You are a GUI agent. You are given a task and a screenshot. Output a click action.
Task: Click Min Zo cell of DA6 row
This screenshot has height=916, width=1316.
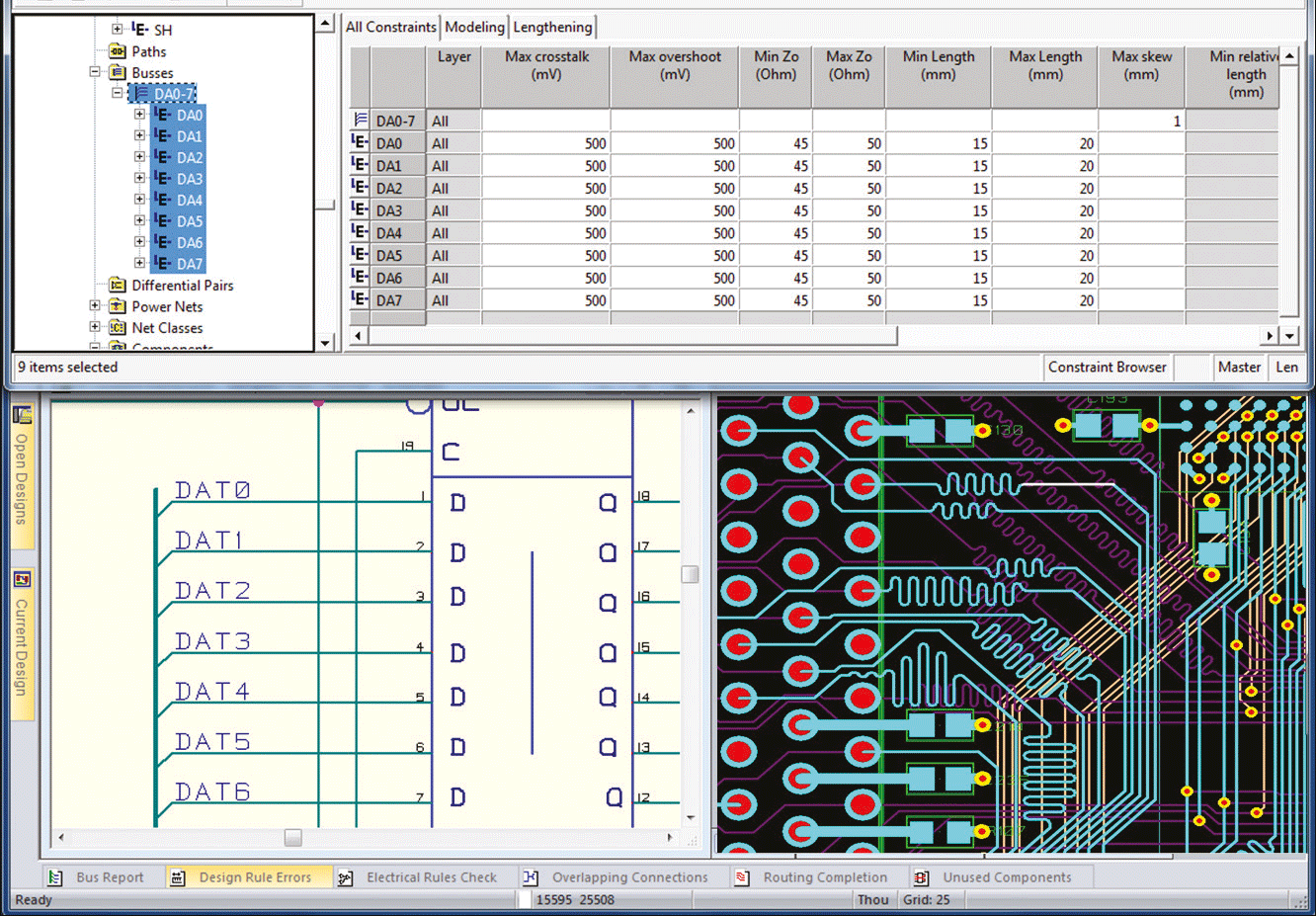pyautogui.click(x=776, y=278)
